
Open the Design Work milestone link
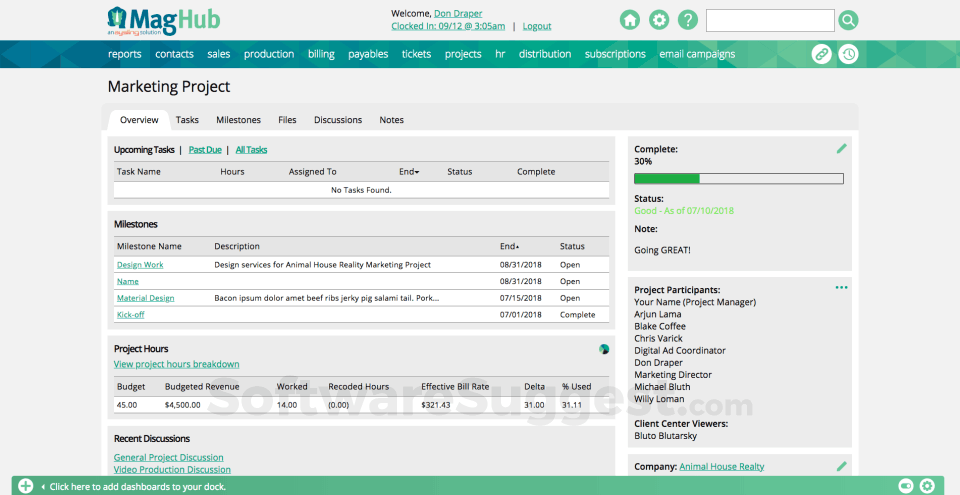click(139, 265)
